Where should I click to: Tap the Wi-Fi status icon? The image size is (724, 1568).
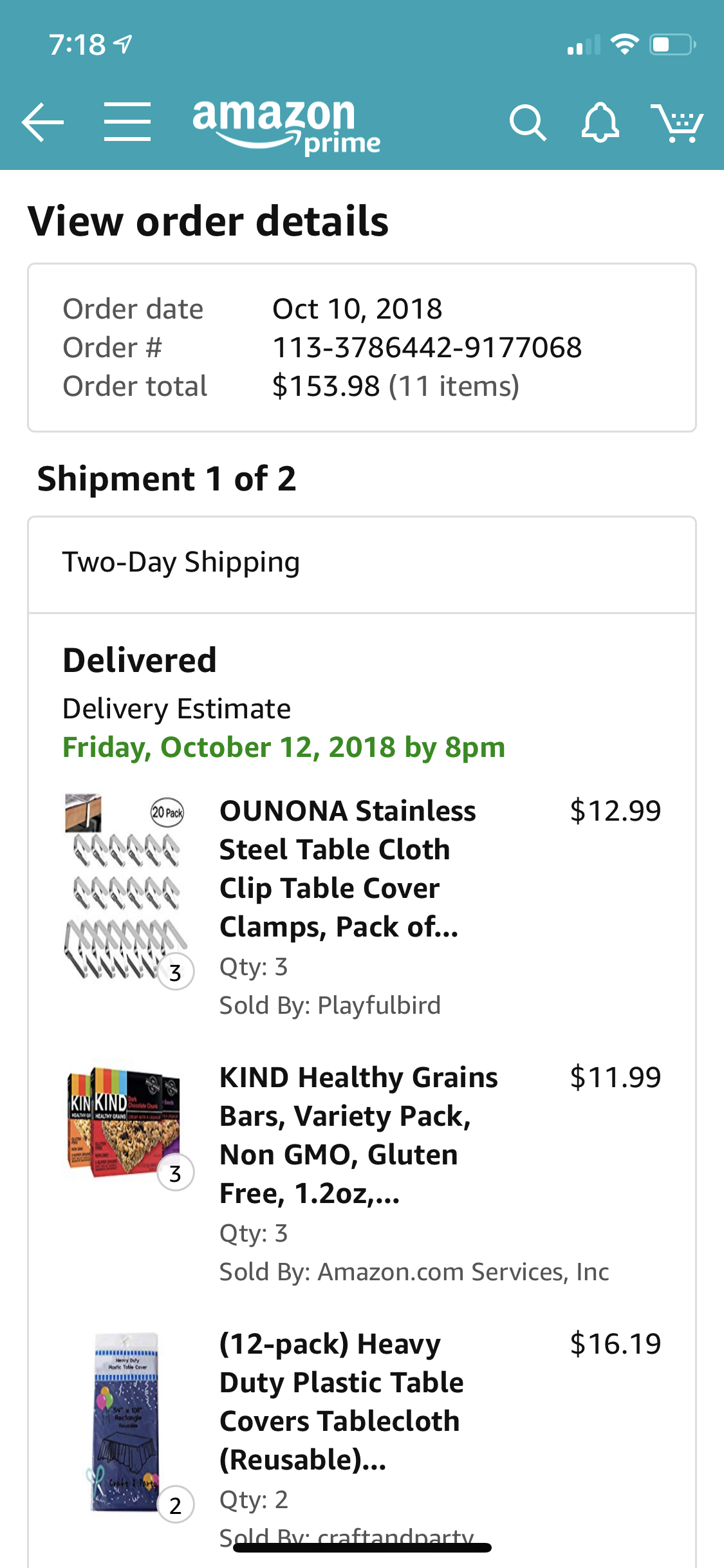(x=624, y=44)
